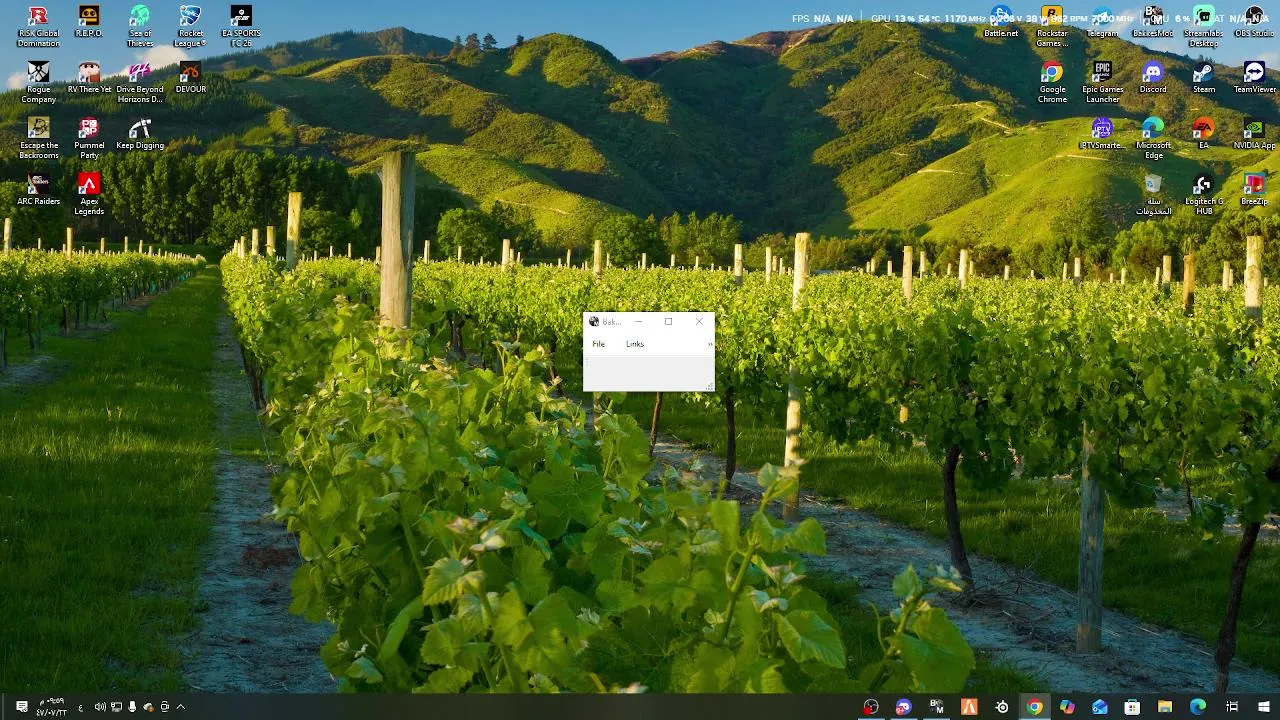Select the Epic Games Launcher icon
The image size is (1280, 720).
[x=1102, y=83]
